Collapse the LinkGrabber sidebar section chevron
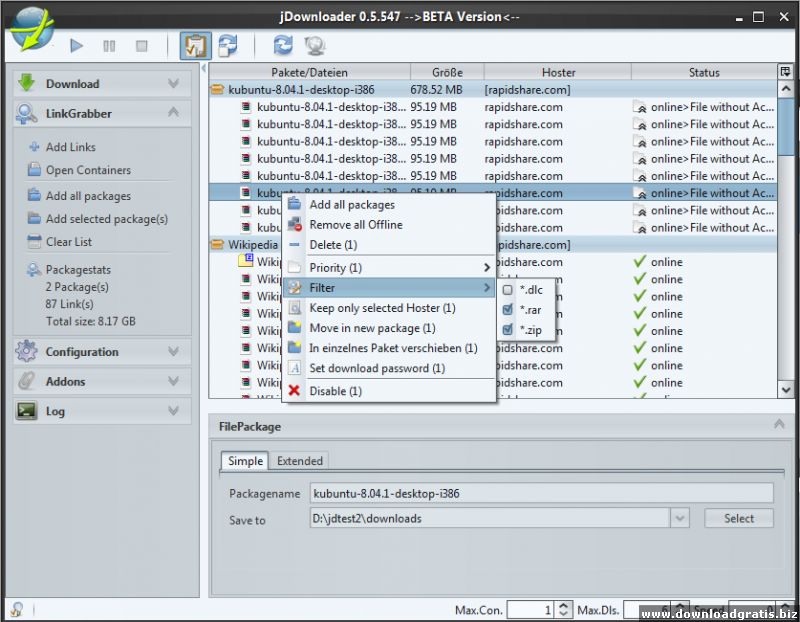Image resolution: width=800 pixels, height=622 pixels. (x=173, y=112)
